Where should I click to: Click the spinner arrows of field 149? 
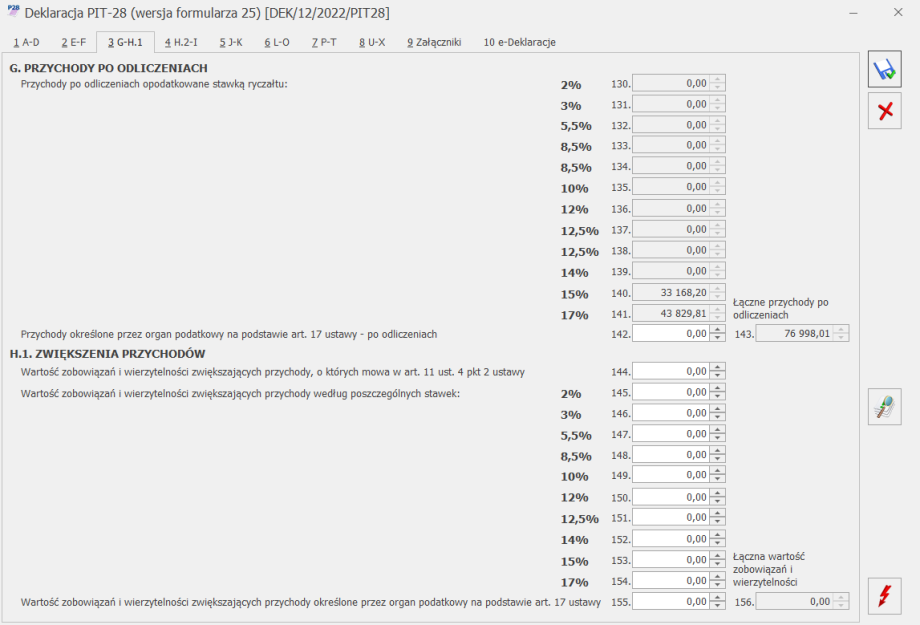[x=718, y=474]
